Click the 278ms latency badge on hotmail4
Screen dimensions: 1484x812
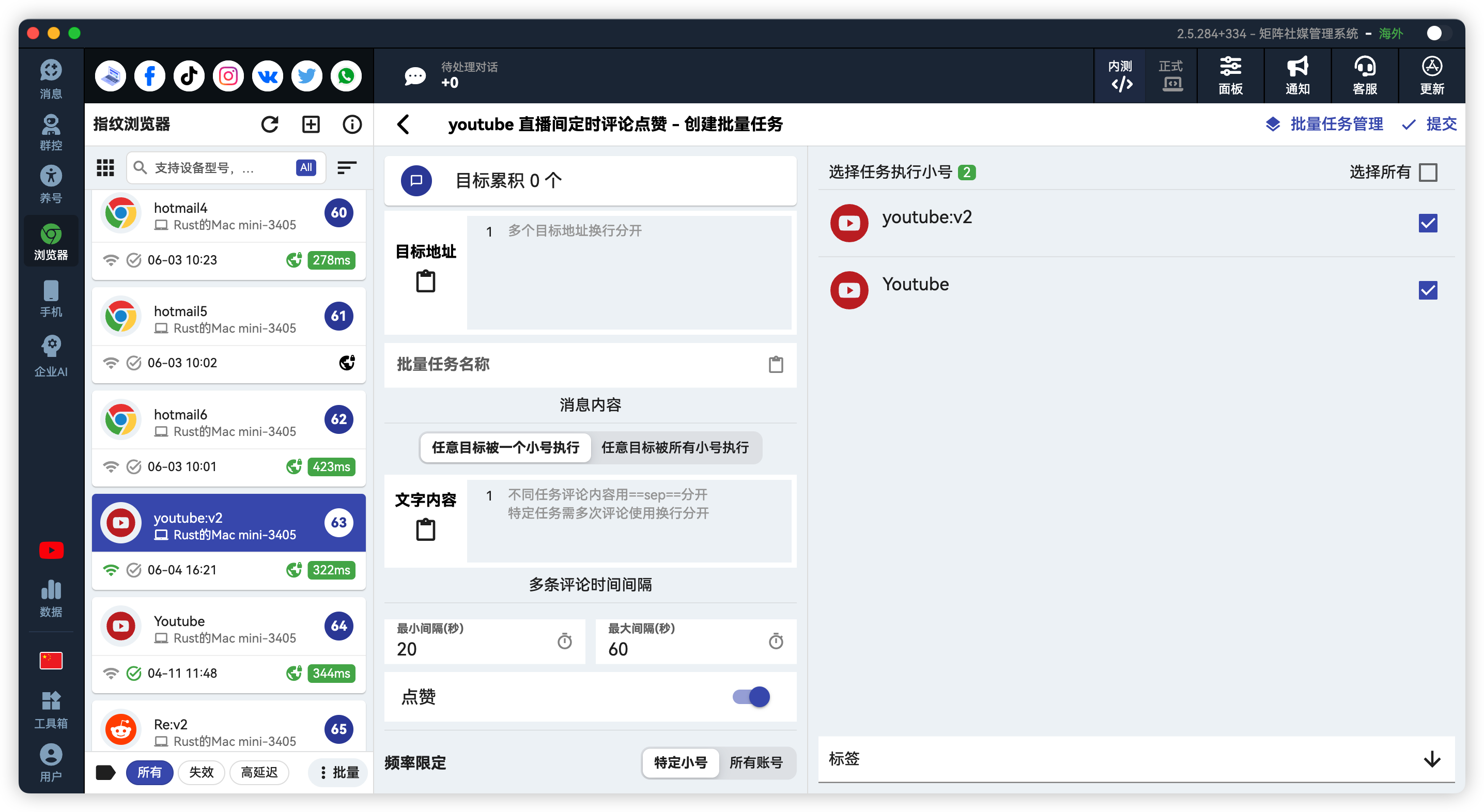331,260
